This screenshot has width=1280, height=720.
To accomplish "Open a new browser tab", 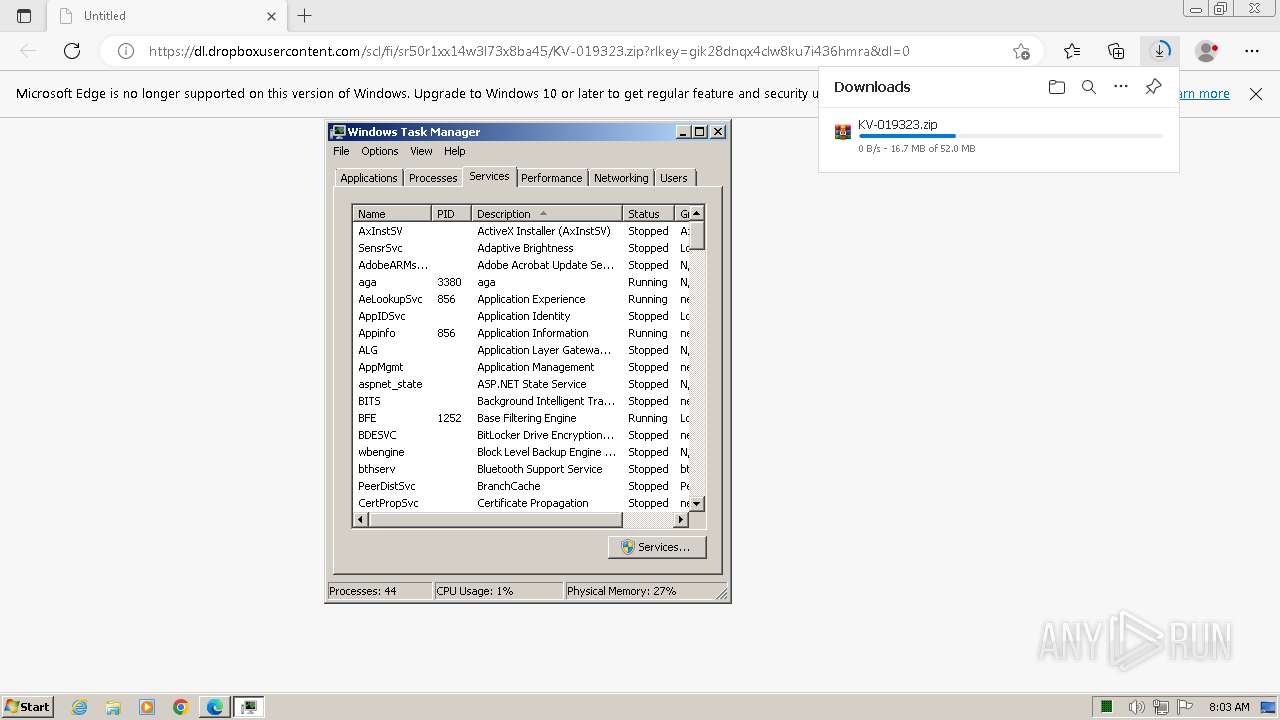I will point(305,16).
